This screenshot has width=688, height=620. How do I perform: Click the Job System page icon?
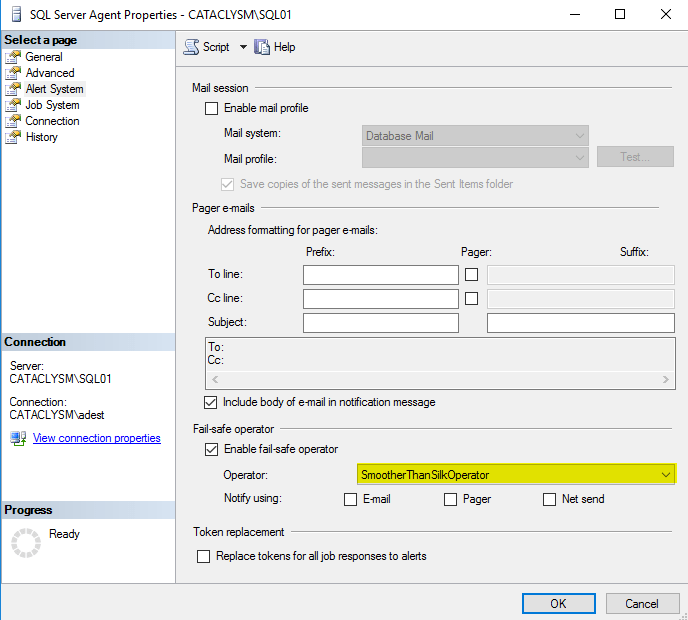(13, 105)
